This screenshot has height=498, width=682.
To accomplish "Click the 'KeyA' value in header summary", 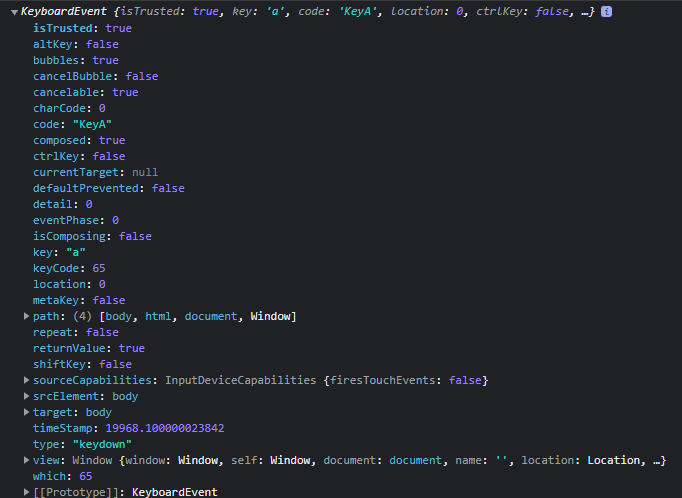I will [358, 12].
